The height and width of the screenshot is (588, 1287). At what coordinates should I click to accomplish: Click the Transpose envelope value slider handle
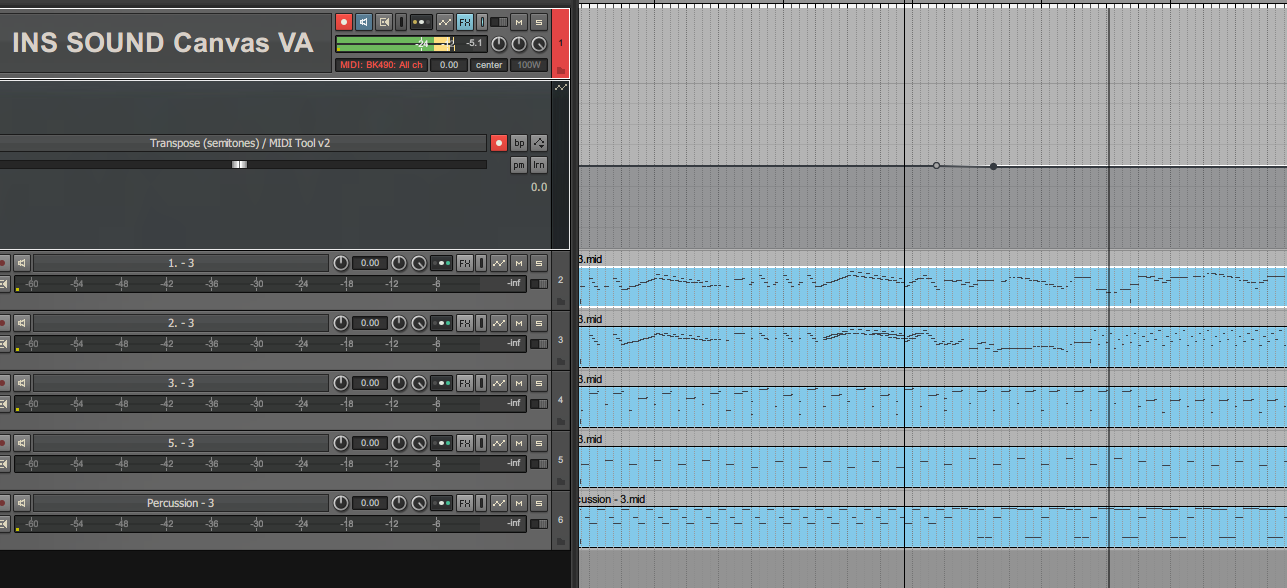coord(239,164)
